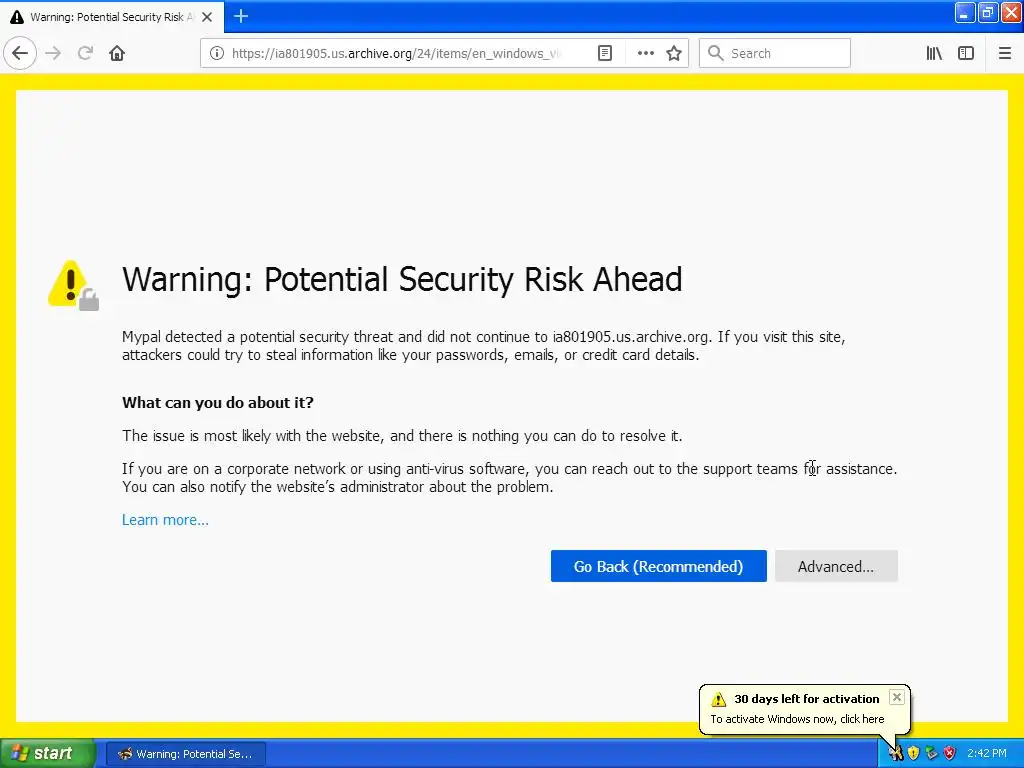The width and height of the screenshot is (1024, 768).
Task: Click the 2:42 PM taskbar clock
Action: click(987, 754)
